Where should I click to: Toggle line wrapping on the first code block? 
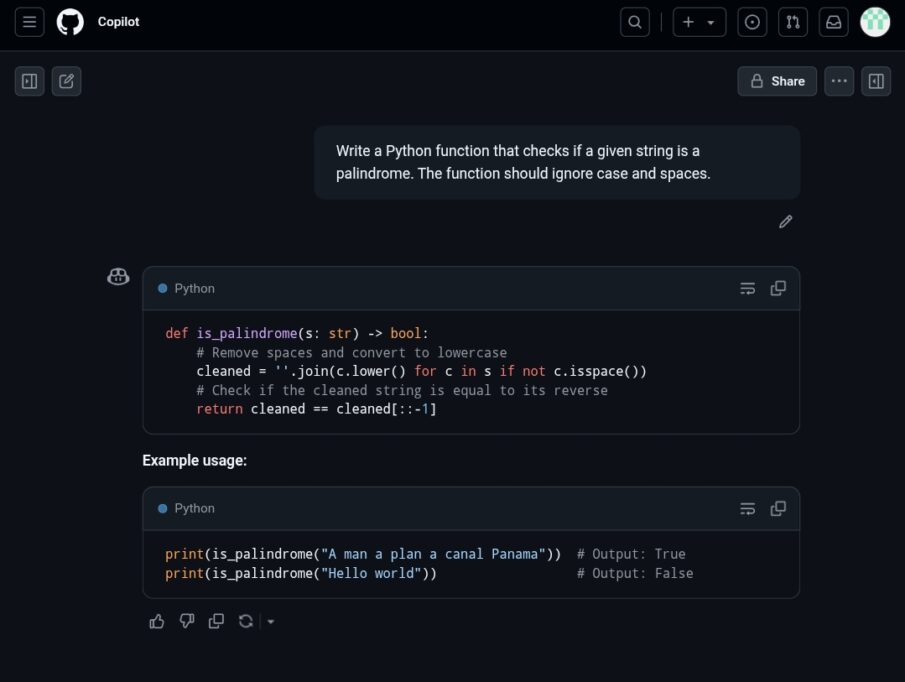click(x=747, y=288)
